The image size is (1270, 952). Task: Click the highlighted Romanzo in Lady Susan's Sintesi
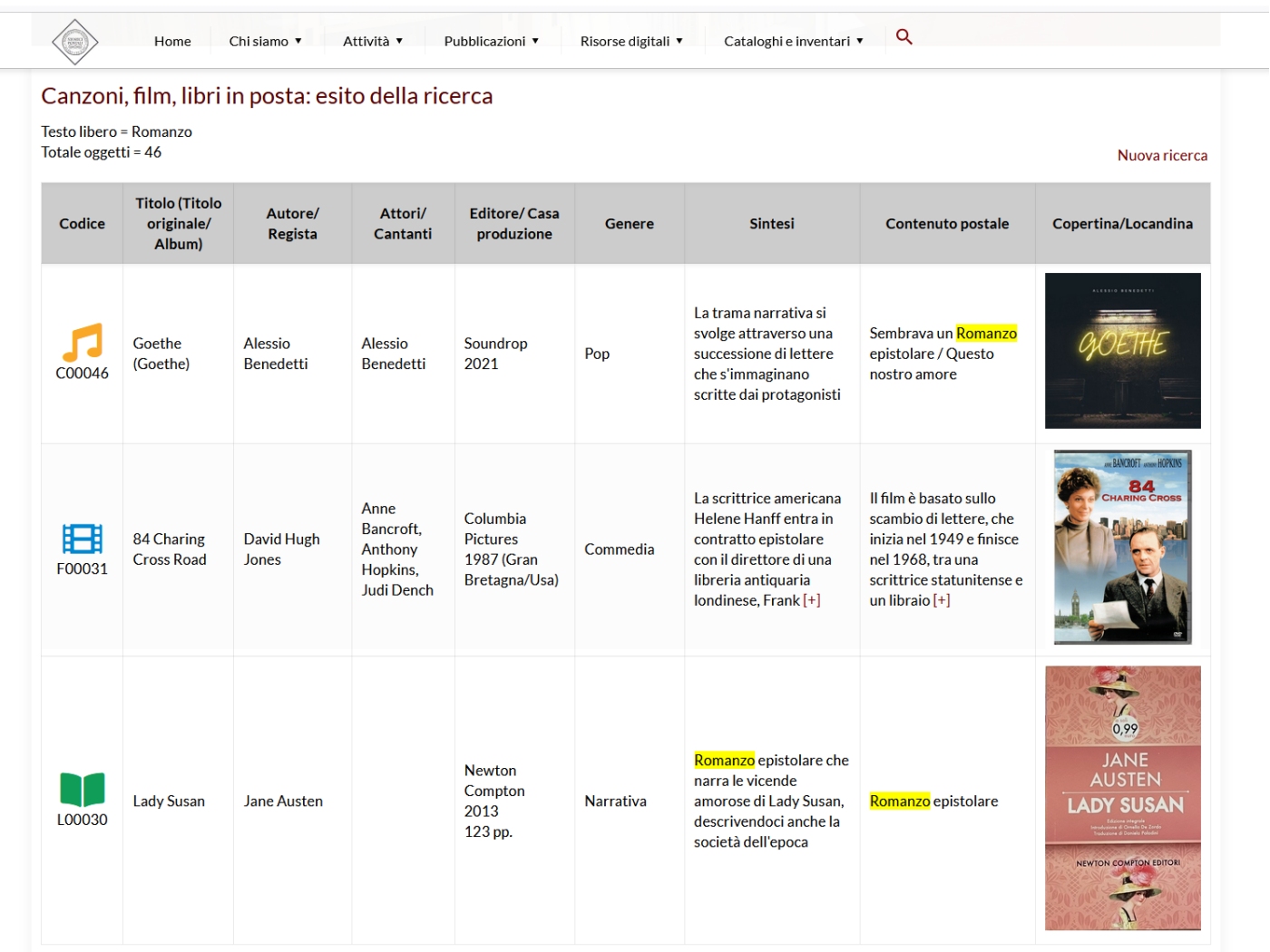tap(724, 761)
